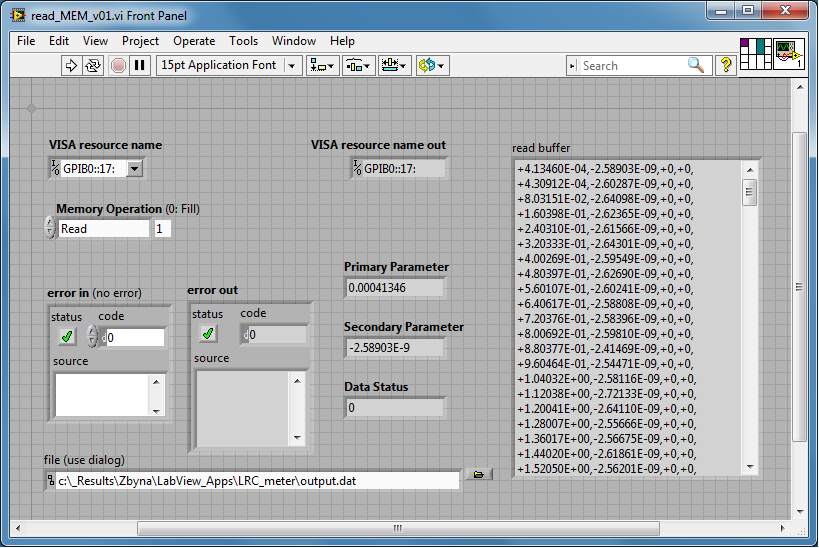Screen dimensions: 819x548
Task: Click the VISA resource name out GPIB0::17: field
Action: pos(404,169)
